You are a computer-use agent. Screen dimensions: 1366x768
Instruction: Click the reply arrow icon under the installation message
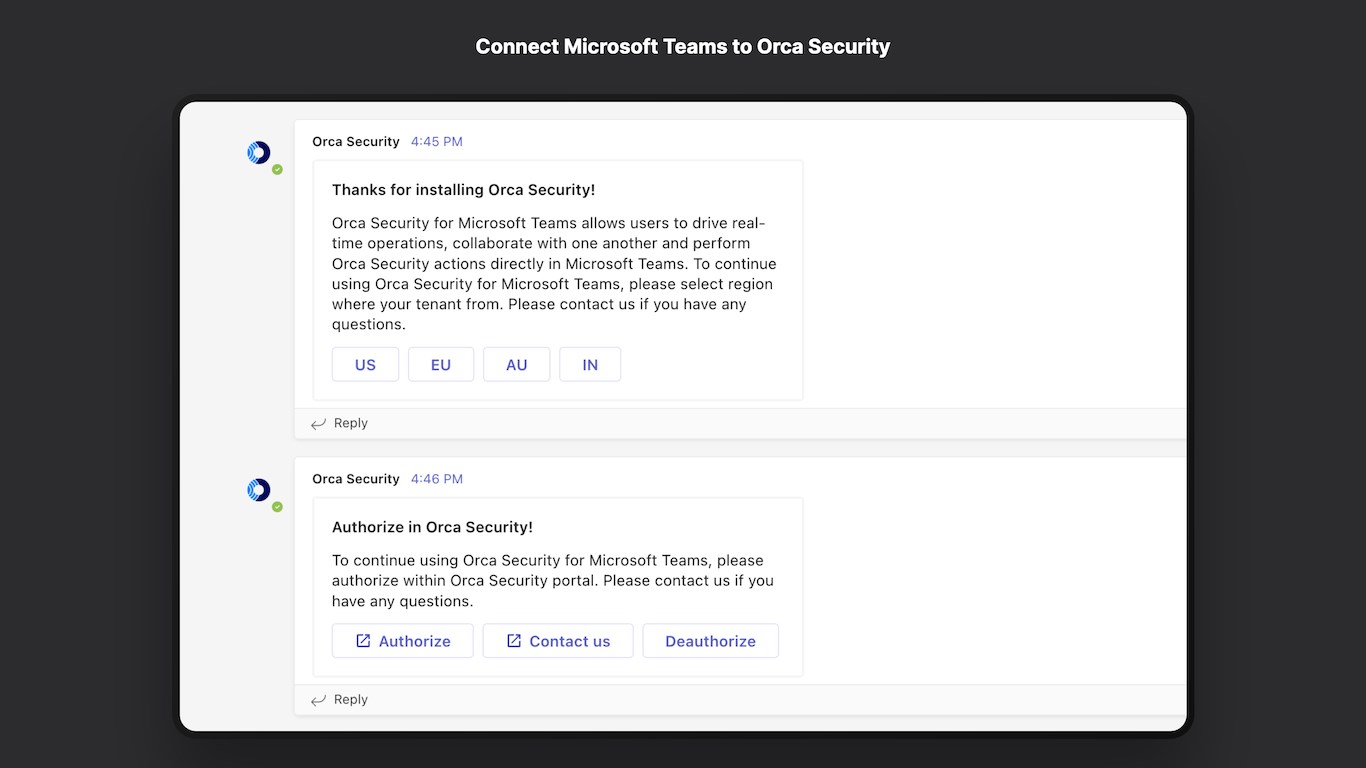[x=318, y=424]
